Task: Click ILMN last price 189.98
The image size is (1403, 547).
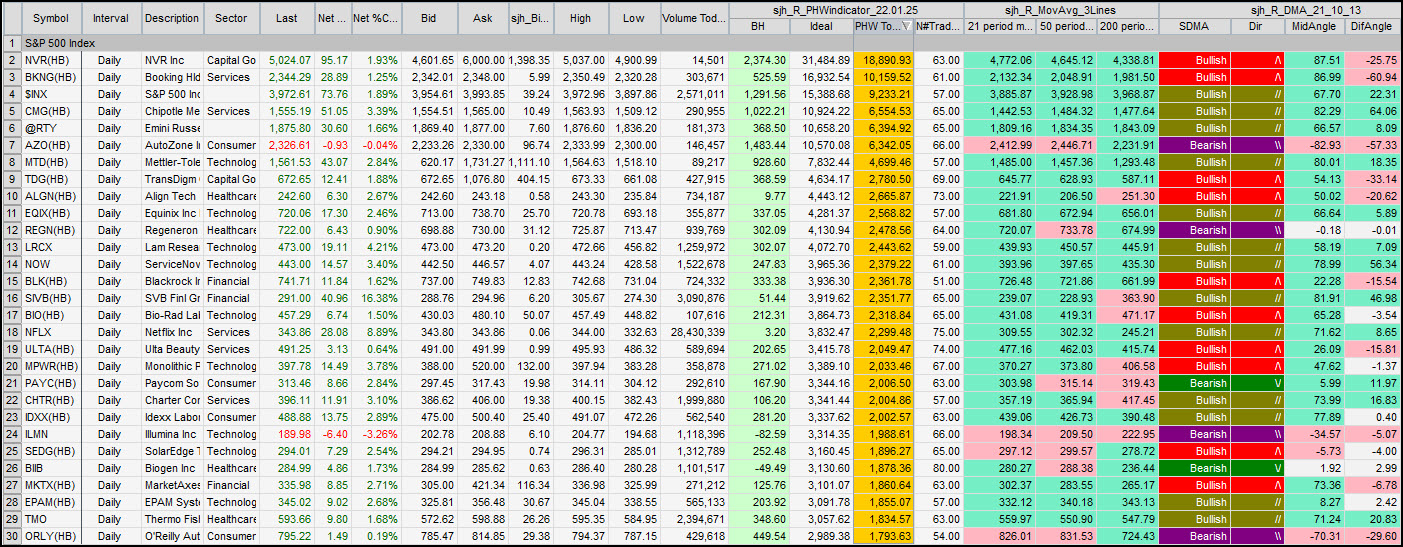Action: click(287, 434)
